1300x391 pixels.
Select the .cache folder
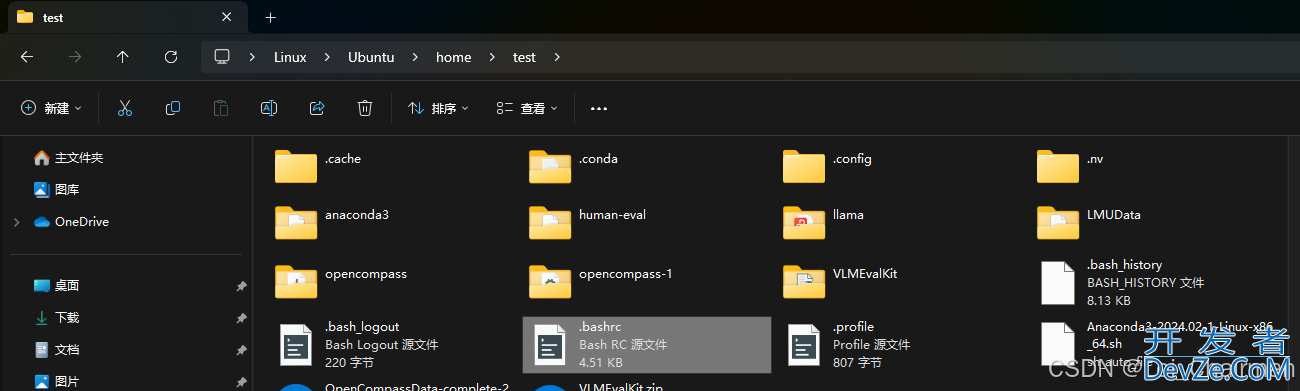coord(318,165)
